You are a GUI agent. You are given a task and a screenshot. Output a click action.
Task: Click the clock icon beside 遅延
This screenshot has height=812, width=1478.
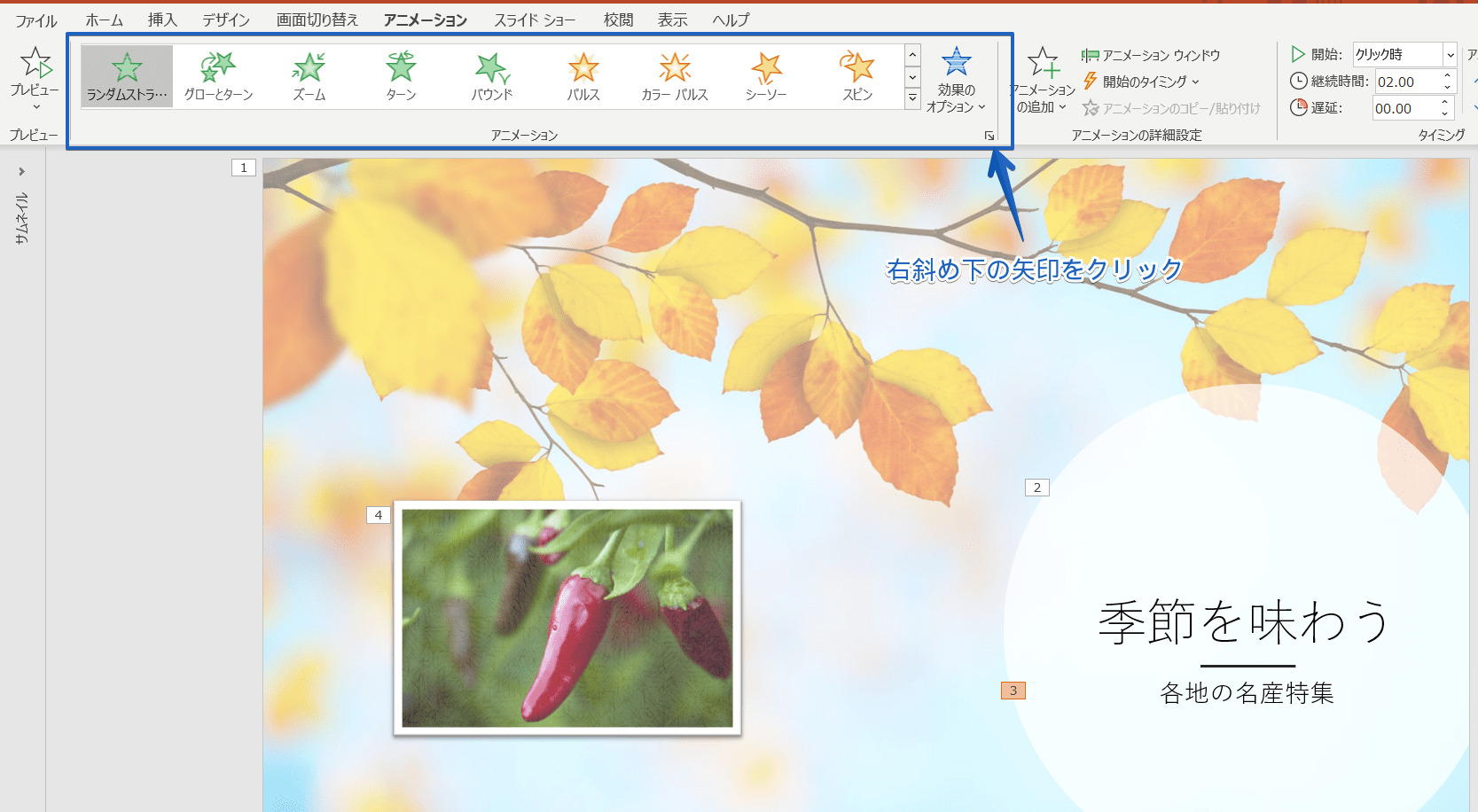click(1298, 107)
